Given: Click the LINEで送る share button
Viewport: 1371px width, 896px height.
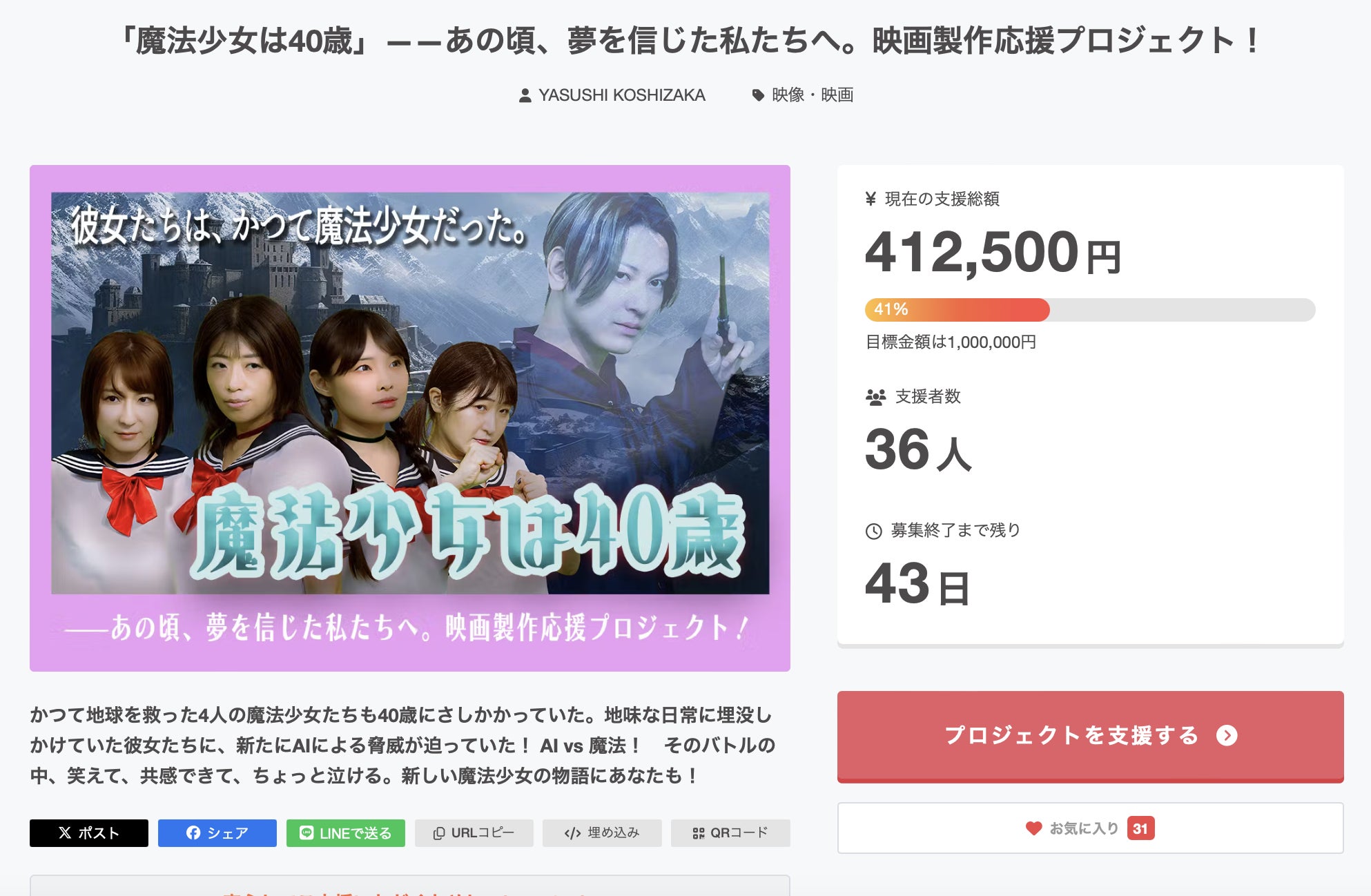Looking at the screenshot, I should click(345, 833).
